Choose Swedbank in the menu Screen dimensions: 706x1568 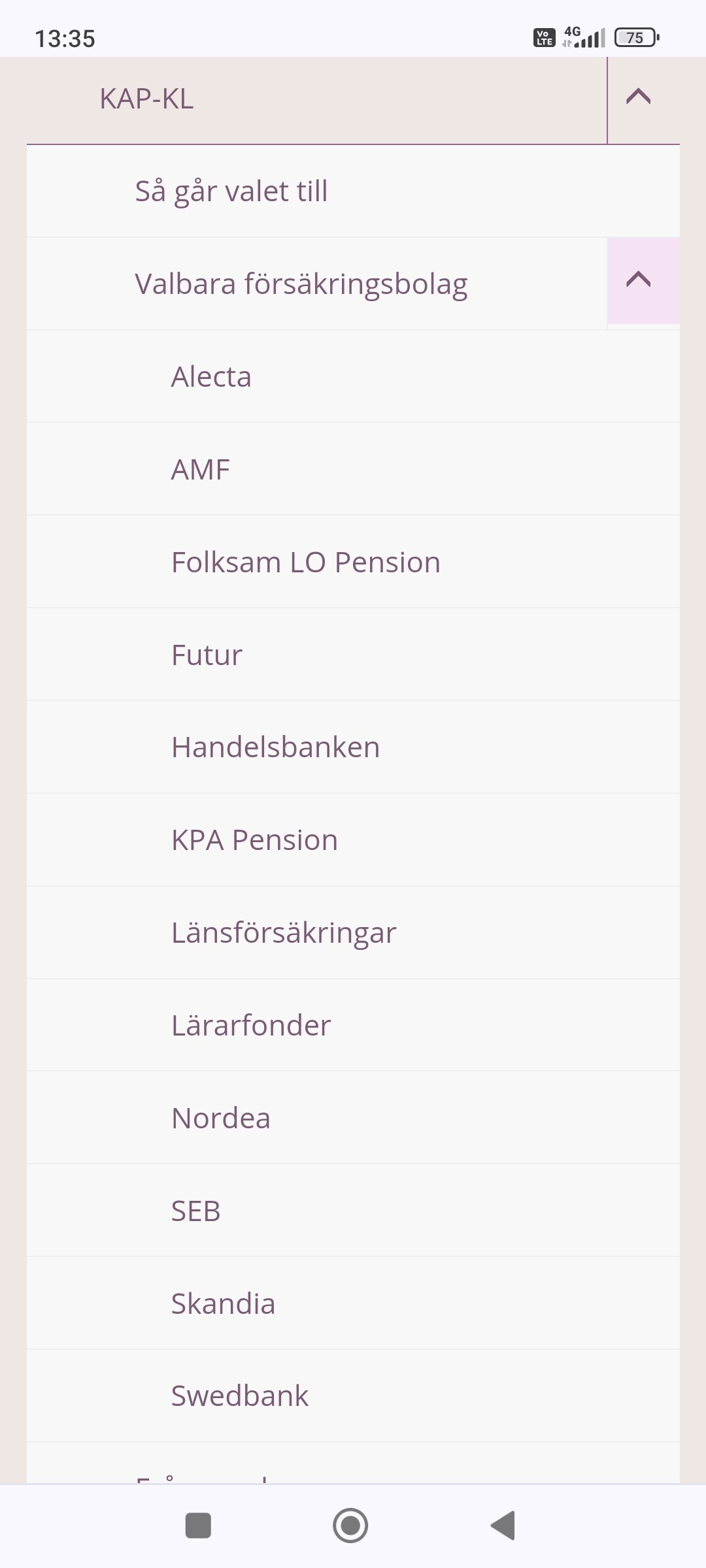point(240,1396)
